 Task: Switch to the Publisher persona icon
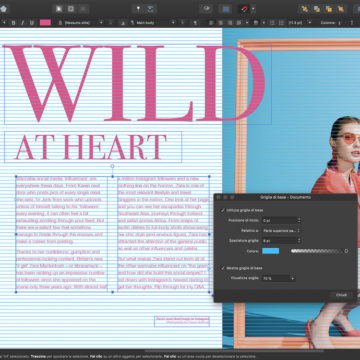pyautogui.click(x=3, y=9)
